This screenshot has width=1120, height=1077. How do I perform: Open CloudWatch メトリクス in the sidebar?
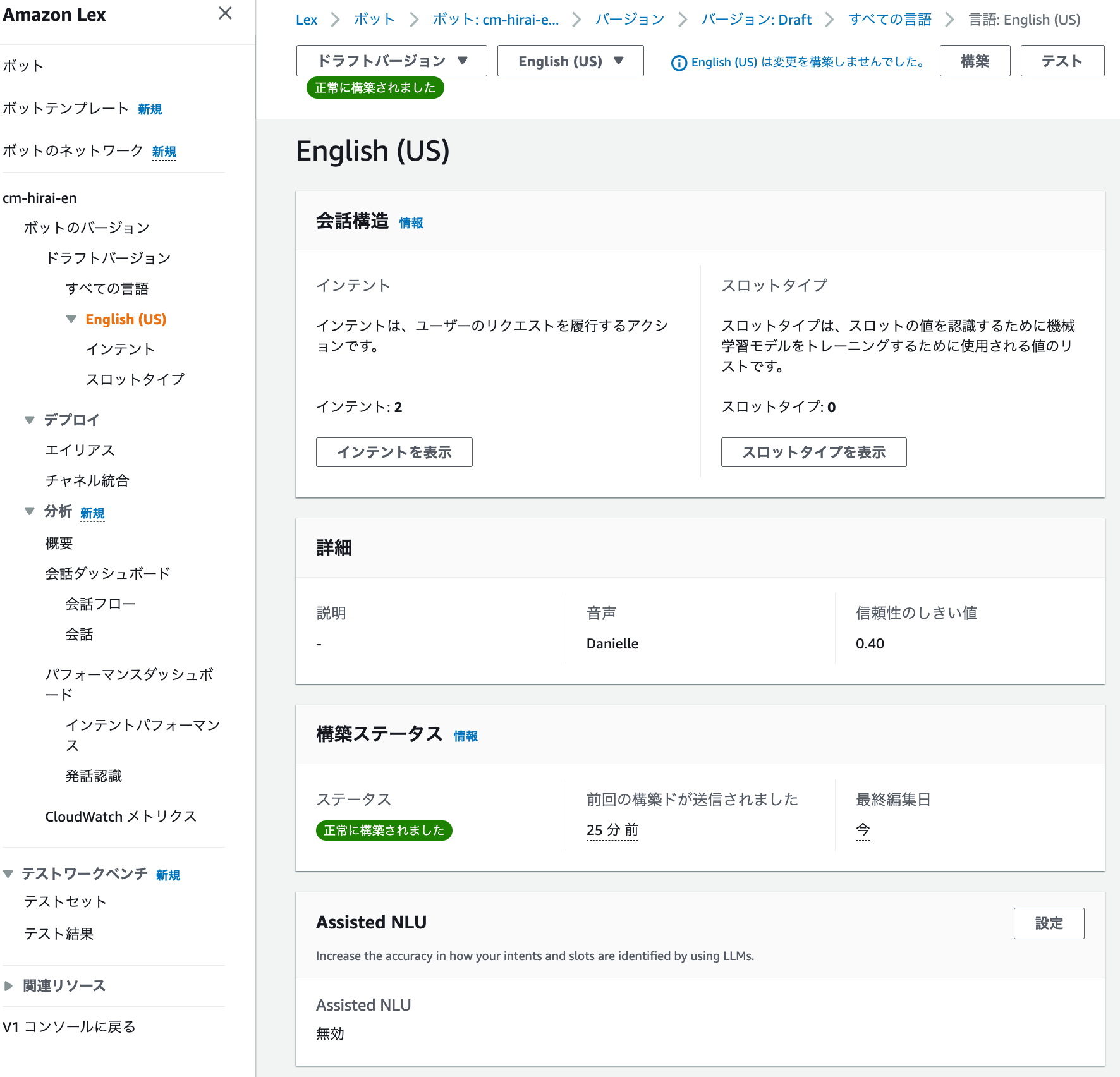pyautogui.click(x=121, y=817)
